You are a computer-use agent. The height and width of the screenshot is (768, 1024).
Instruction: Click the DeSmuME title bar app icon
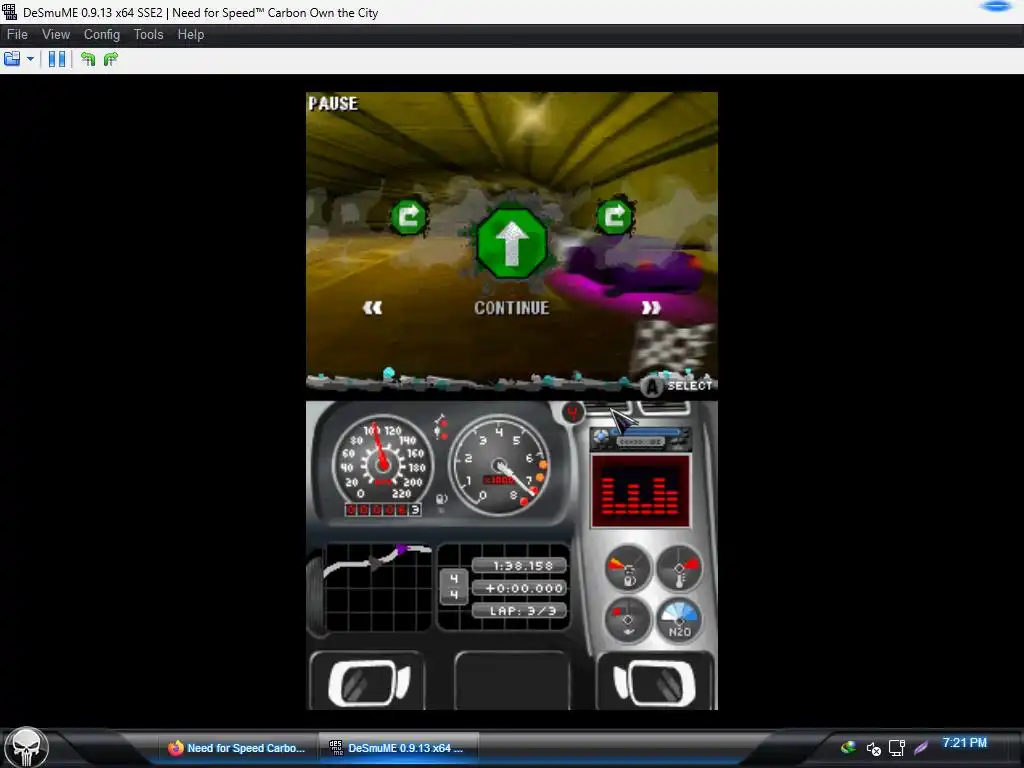pos(10,12)
